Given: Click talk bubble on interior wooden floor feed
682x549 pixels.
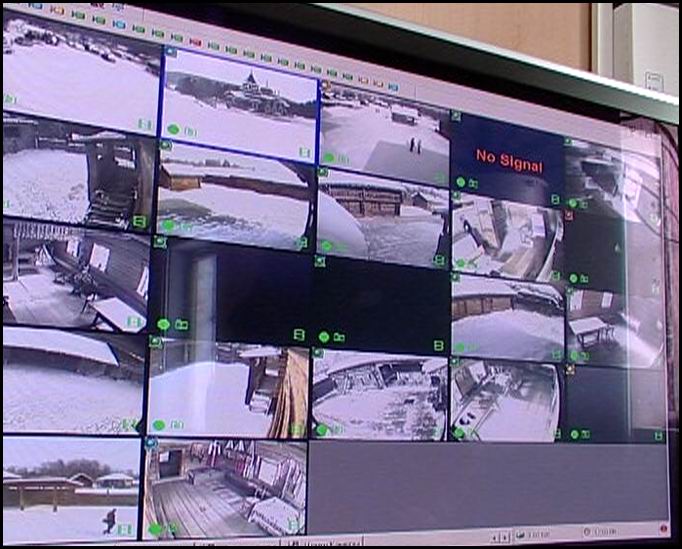Looking at the screenshot, I should (155, 529).
